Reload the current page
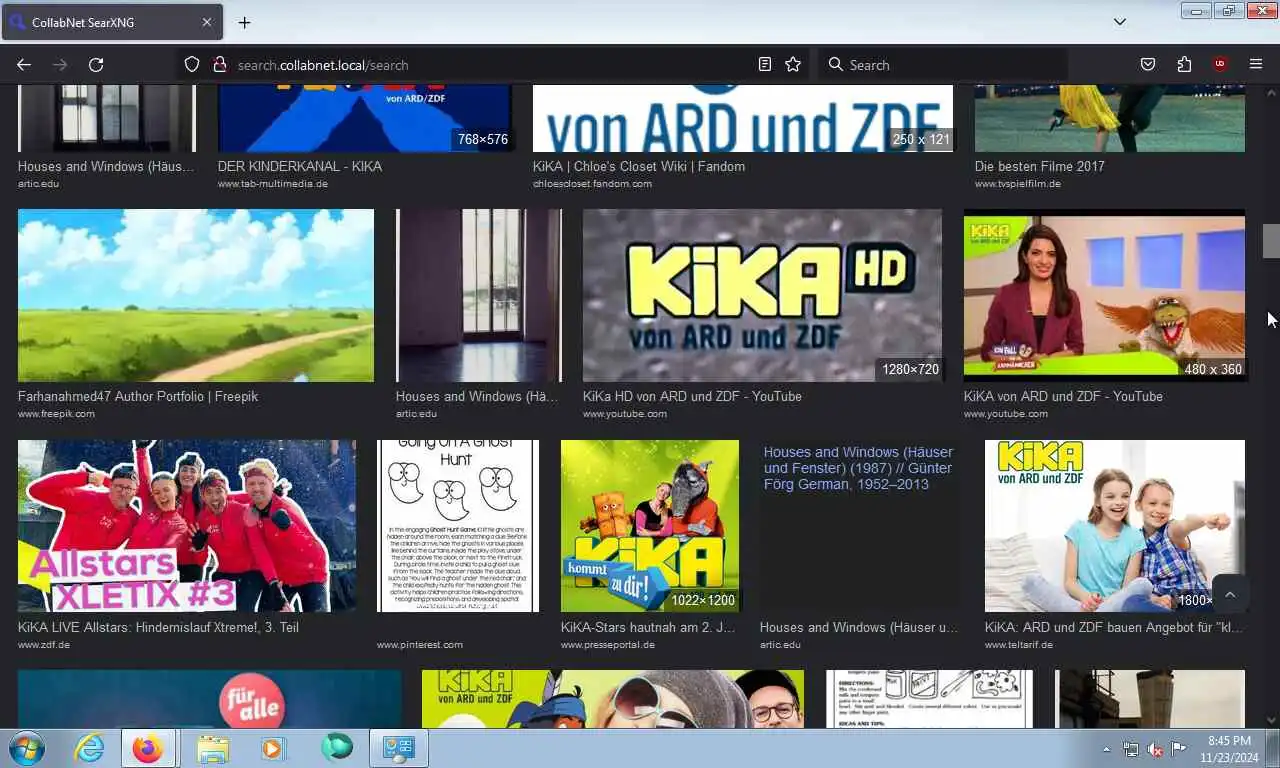 96,65
